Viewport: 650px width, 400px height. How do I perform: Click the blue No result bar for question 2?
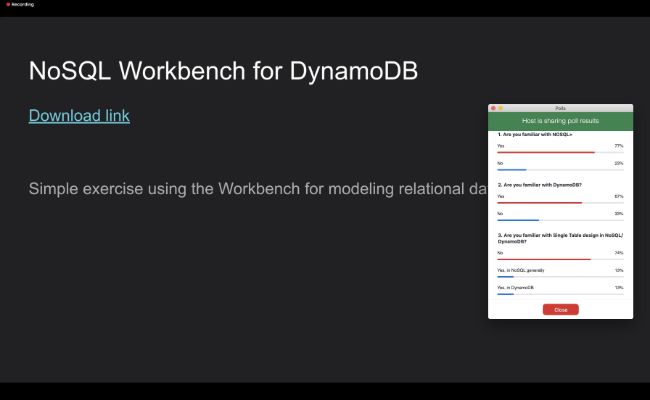tap(518, 220)
